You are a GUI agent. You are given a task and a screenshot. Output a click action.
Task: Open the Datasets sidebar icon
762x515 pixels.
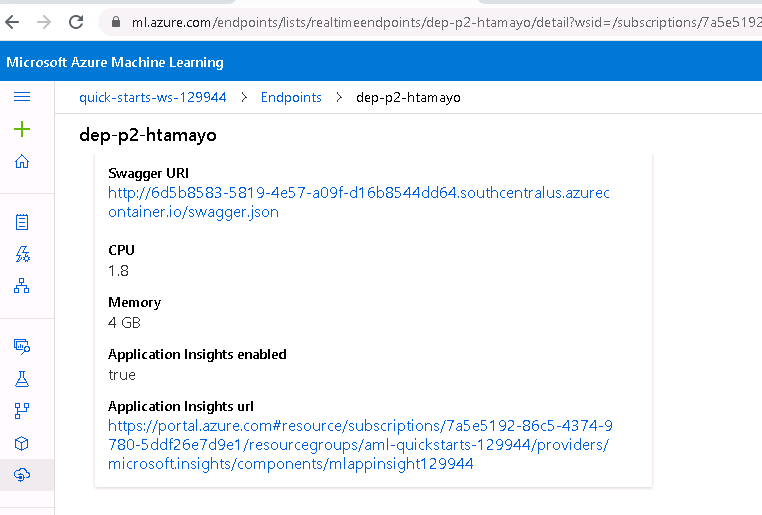pos(22,346)
